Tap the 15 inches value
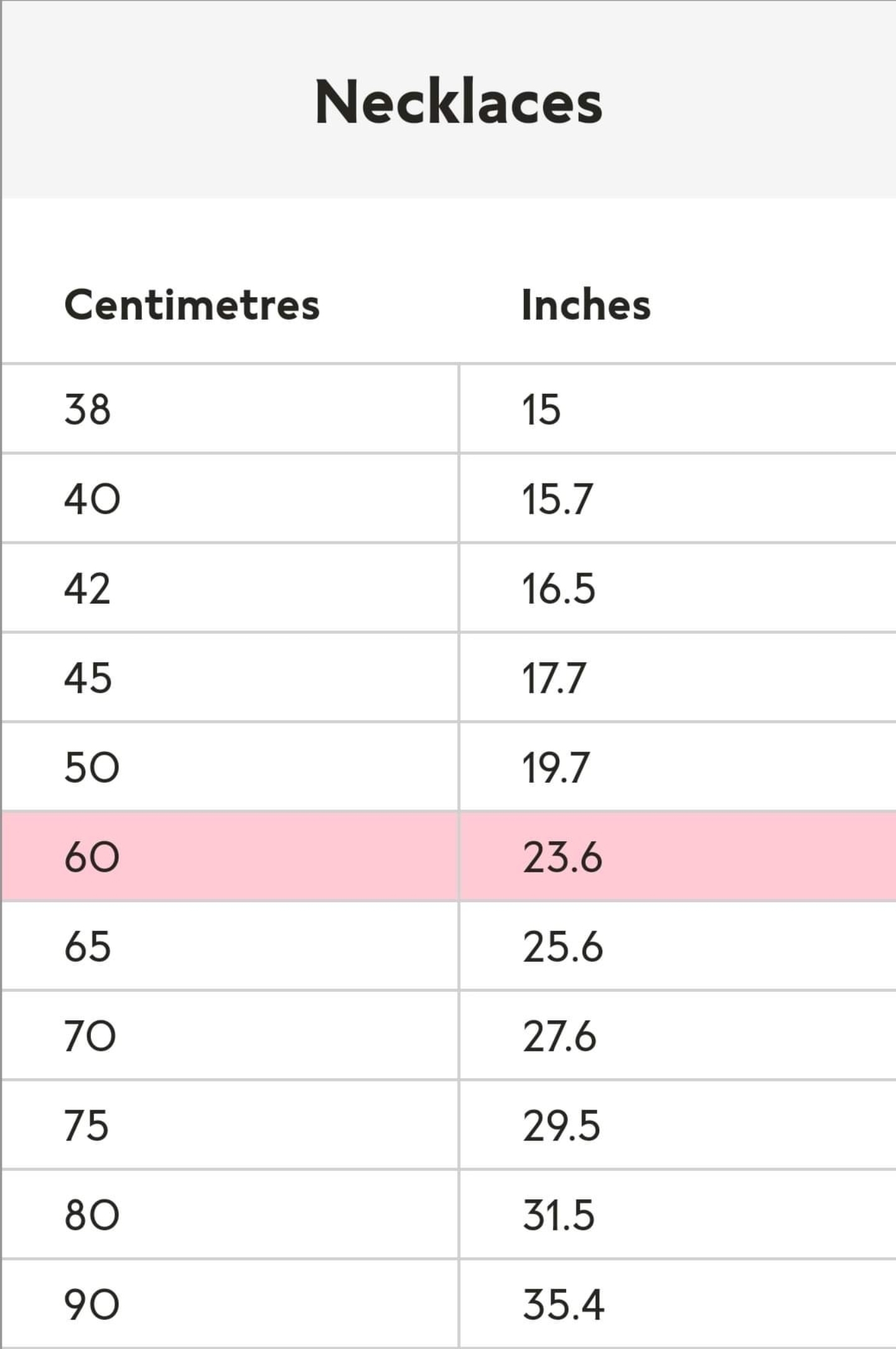 (541, 410)
